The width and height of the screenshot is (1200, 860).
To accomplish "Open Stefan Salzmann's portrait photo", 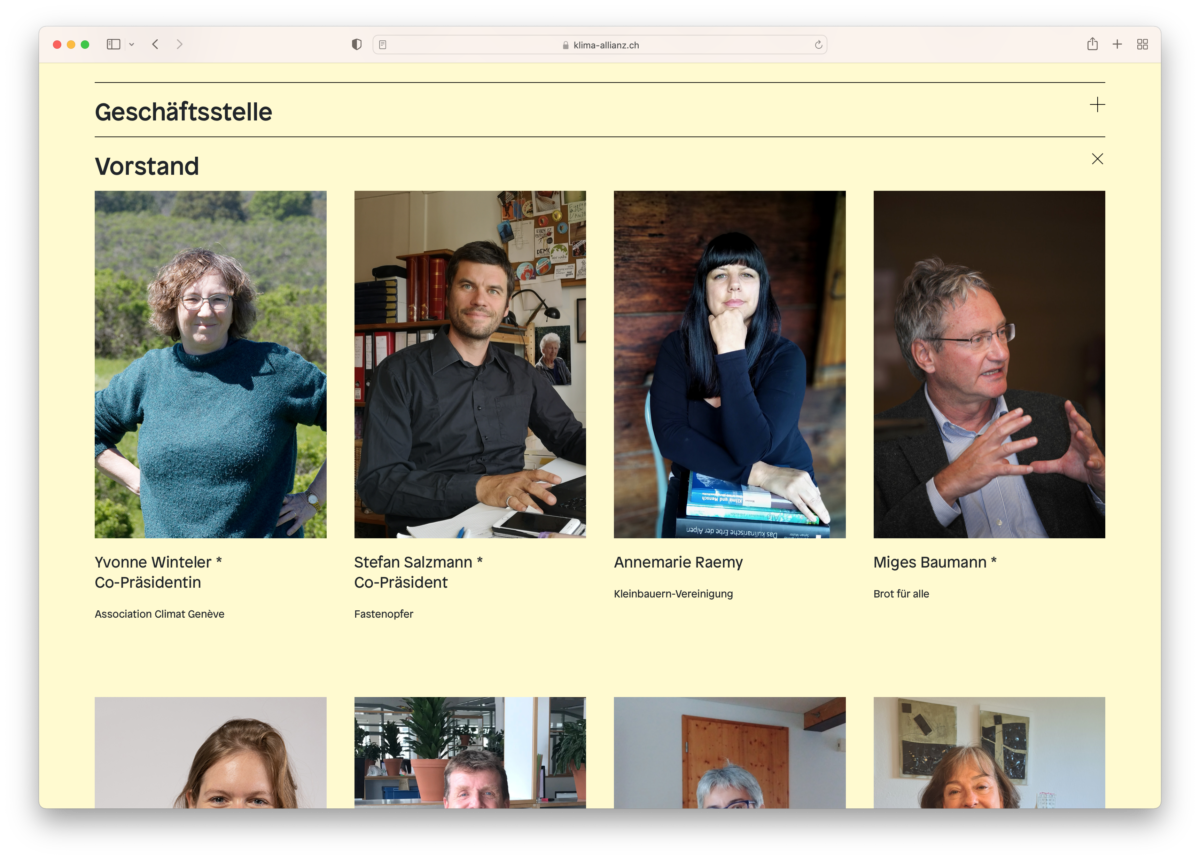I will pos(470,364).
